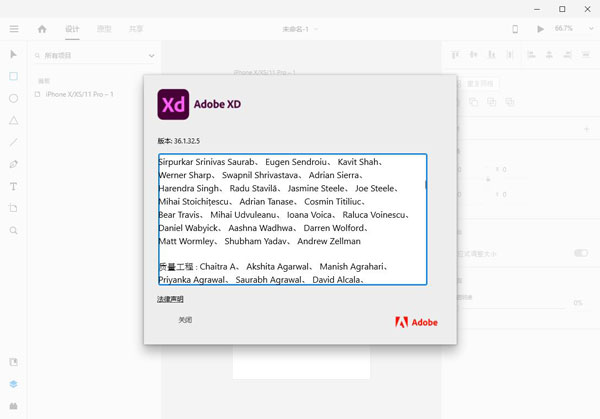Distribute horizontally icon
600x419 pixels.
click(x=586, y=55)
